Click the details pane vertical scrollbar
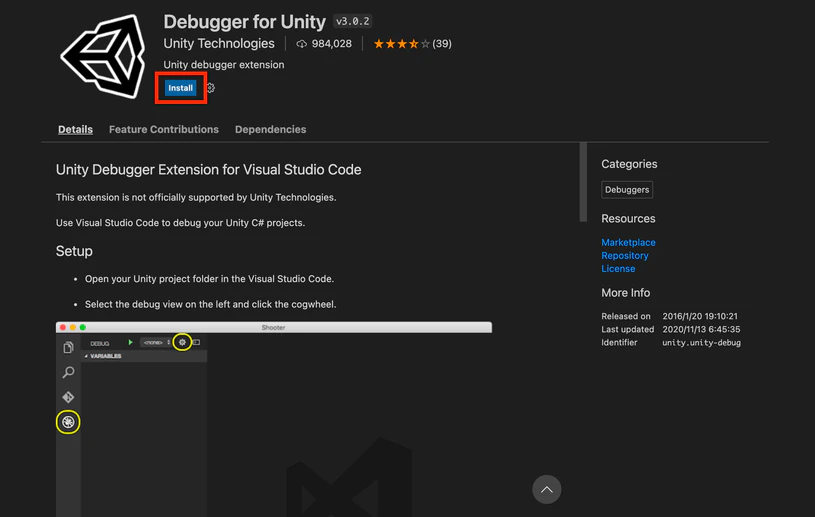 [x=583, y=182]
